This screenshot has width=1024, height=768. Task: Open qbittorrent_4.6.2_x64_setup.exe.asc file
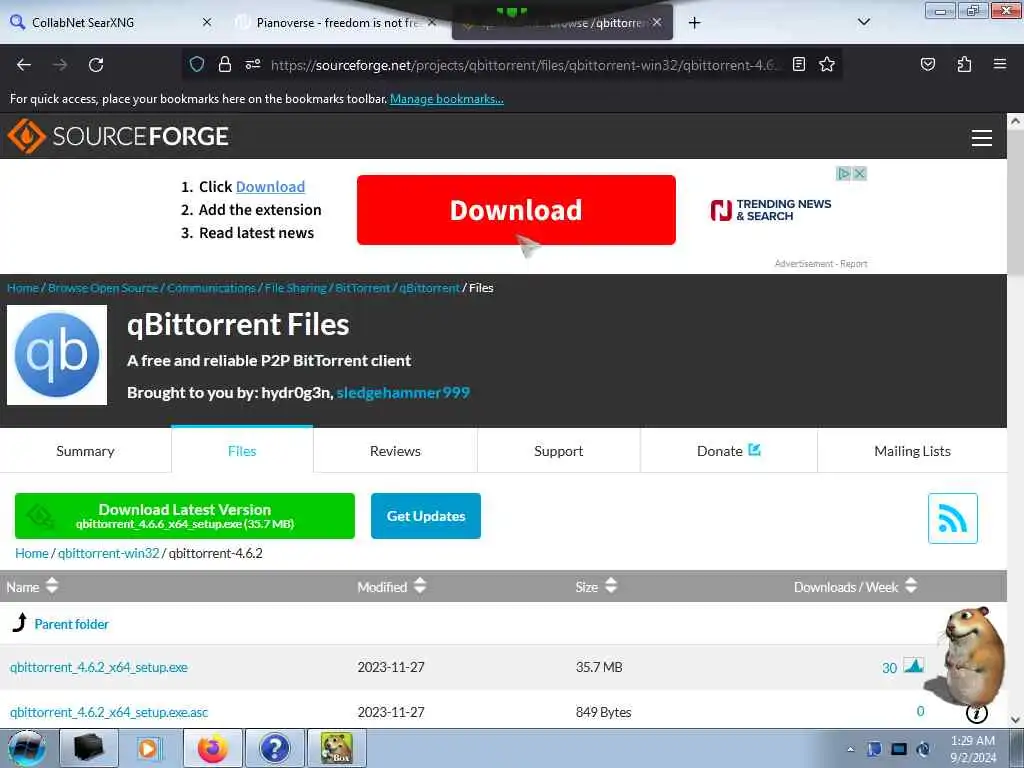click(109, 712)
